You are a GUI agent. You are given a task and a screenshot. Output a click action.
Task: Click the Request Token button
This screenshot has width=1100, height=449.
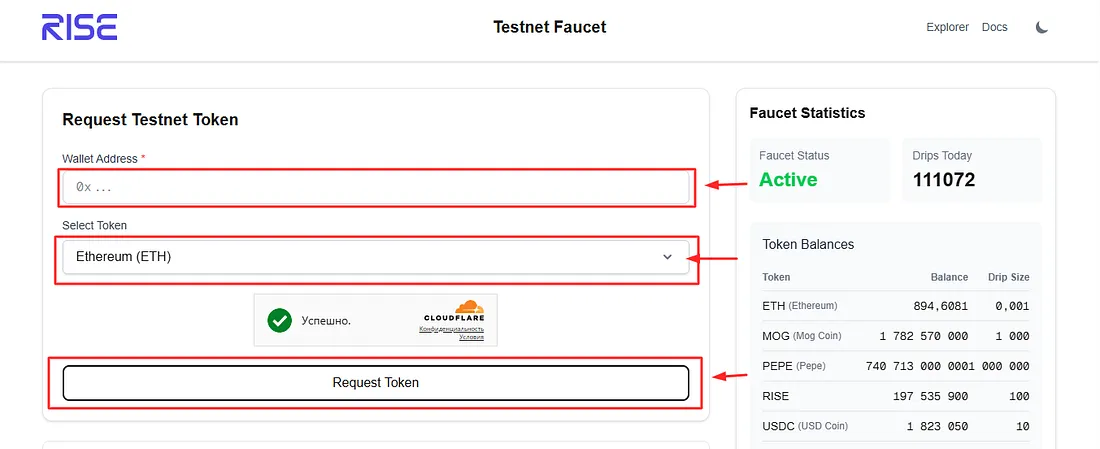pyautogui.click(x=376, y=382)
